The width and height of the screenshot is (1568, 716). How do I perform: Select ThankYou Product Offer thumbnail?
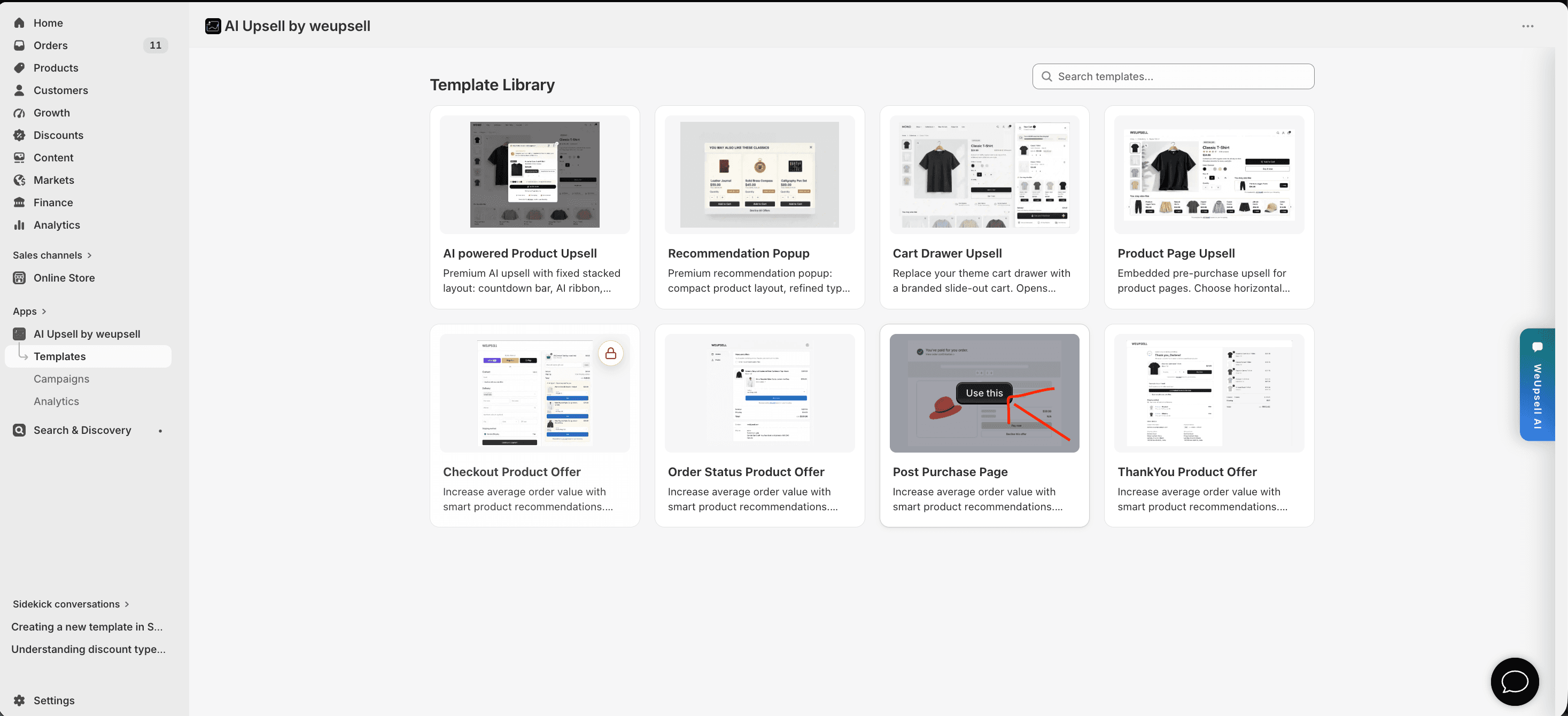(1209, 393)
